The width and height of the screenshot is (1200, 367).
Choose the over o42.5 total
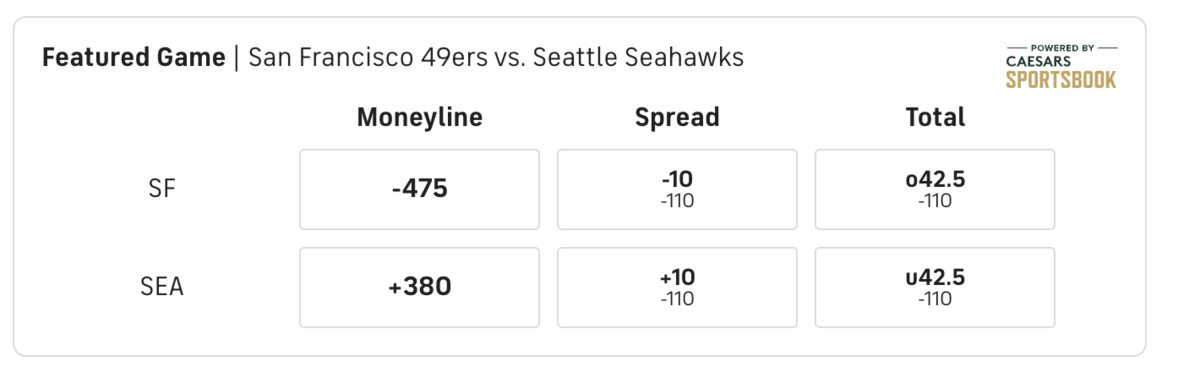[x=935, y=189]
